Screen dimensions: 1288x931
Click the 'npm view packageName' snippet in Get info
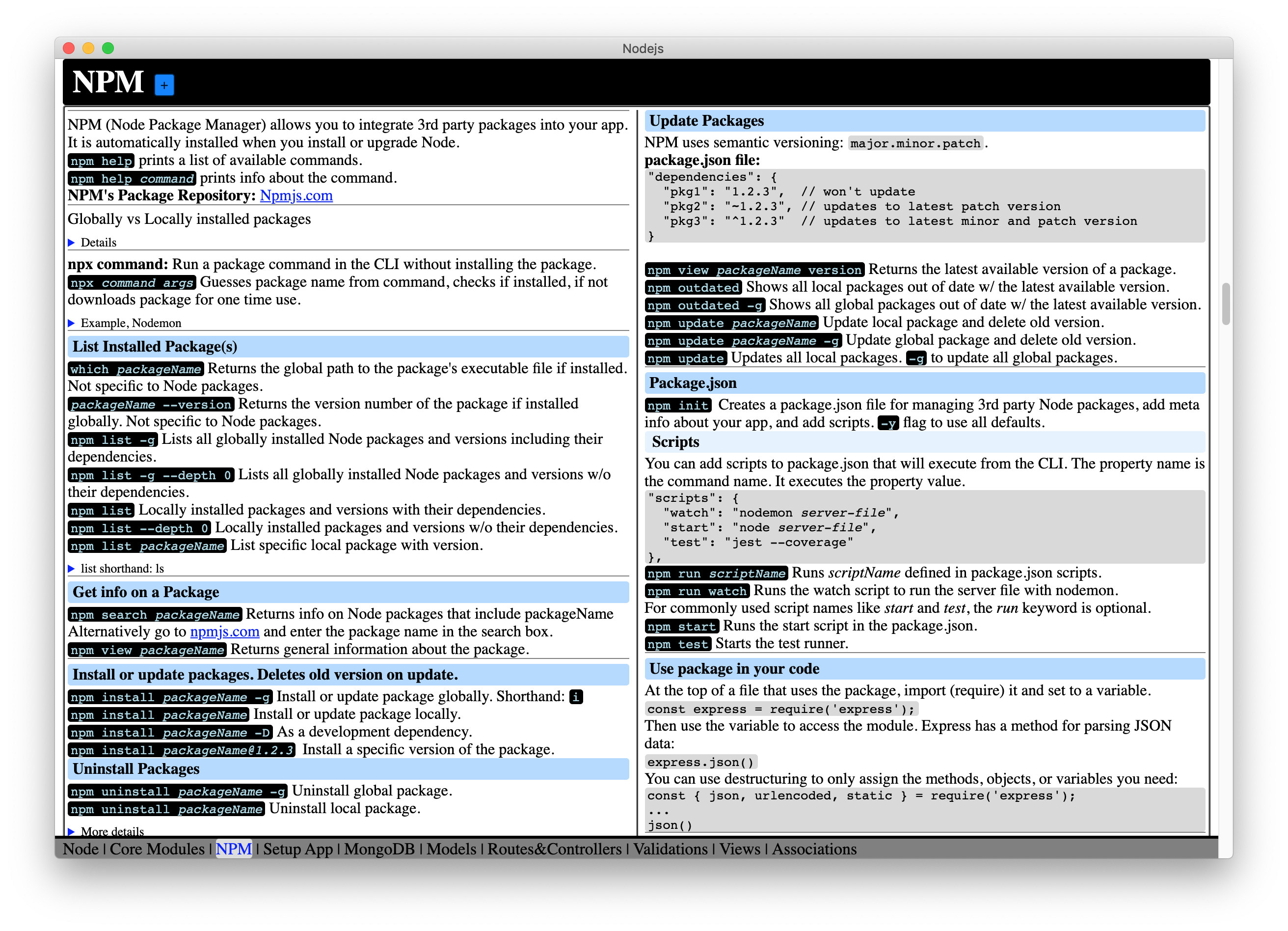pos(147,649)
